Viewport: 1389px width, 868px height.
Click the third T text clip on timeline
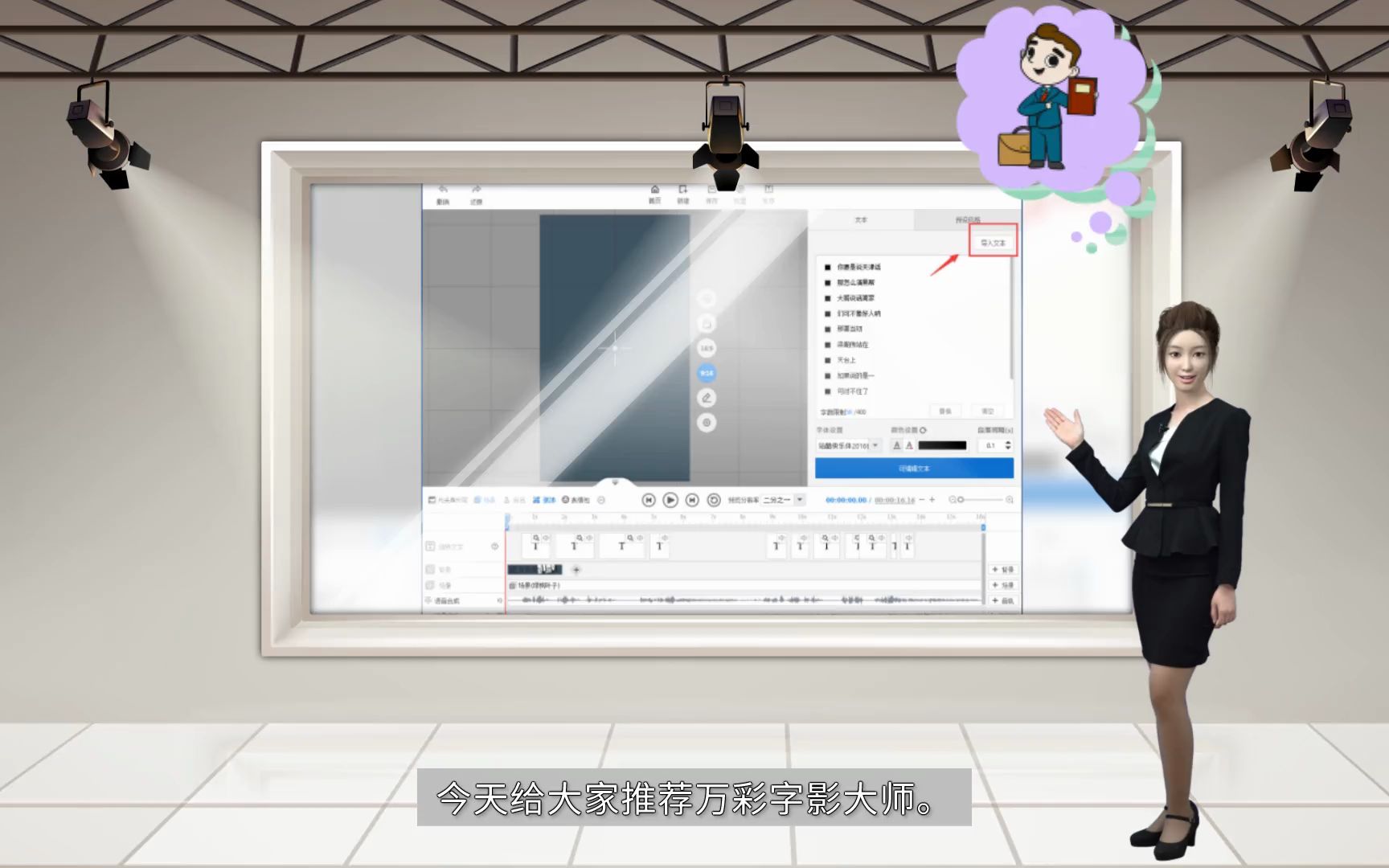coord(621,547)
